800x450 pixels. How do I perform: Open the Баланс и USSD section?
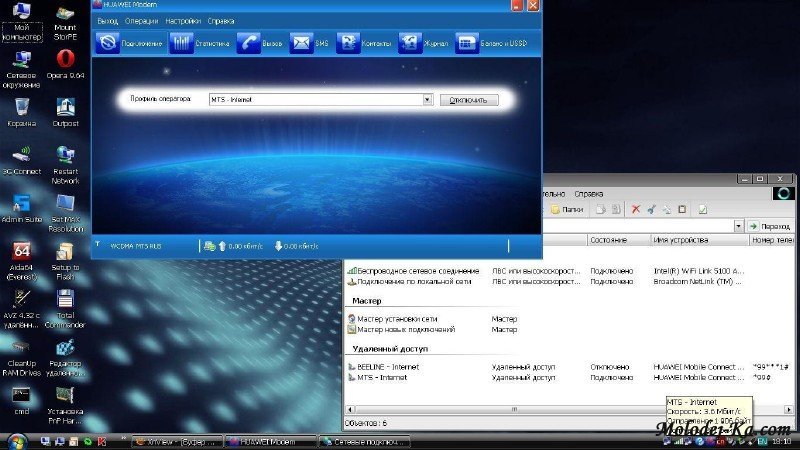[x=491, y=44]
